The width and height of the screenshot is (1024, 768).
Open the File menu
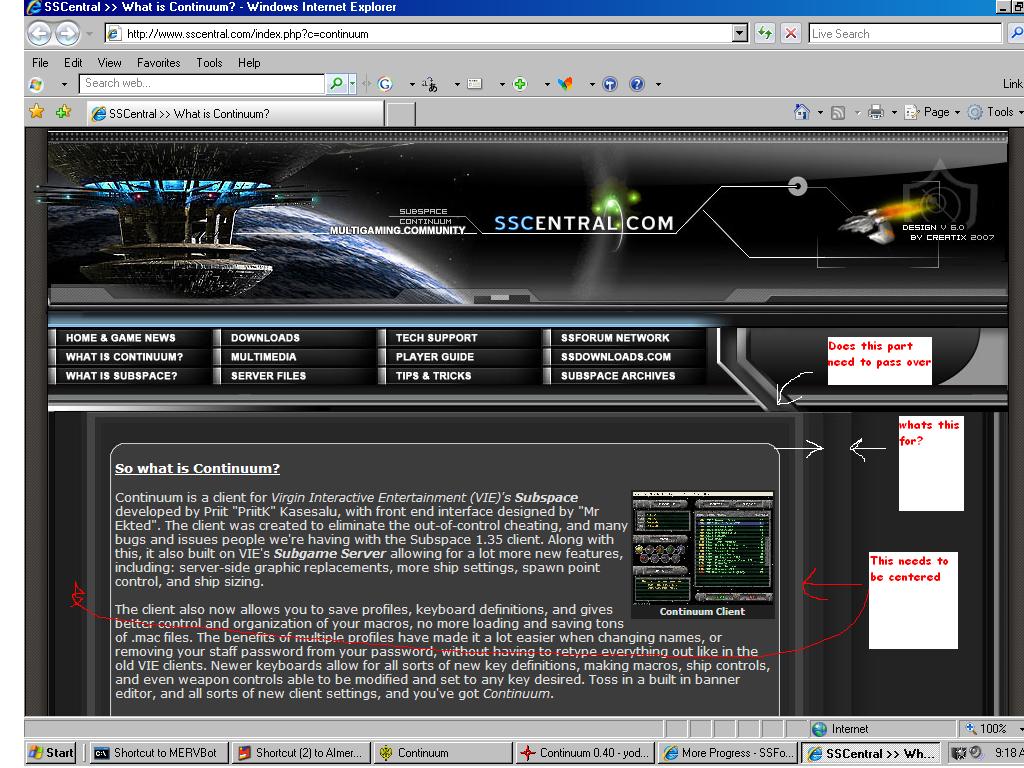[40, 63]
